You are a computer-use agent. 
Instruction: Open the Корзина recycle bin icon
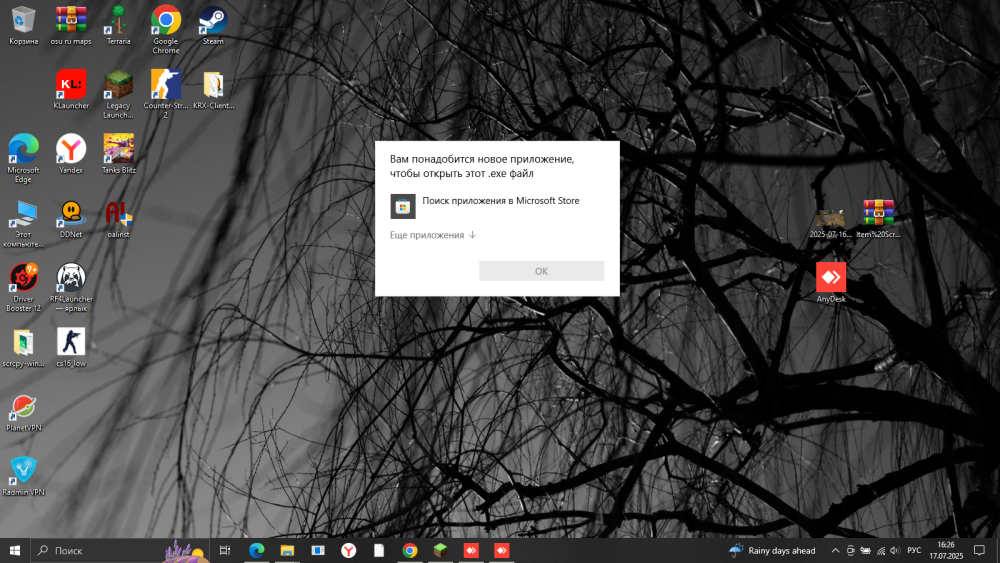tap(23, 26)
